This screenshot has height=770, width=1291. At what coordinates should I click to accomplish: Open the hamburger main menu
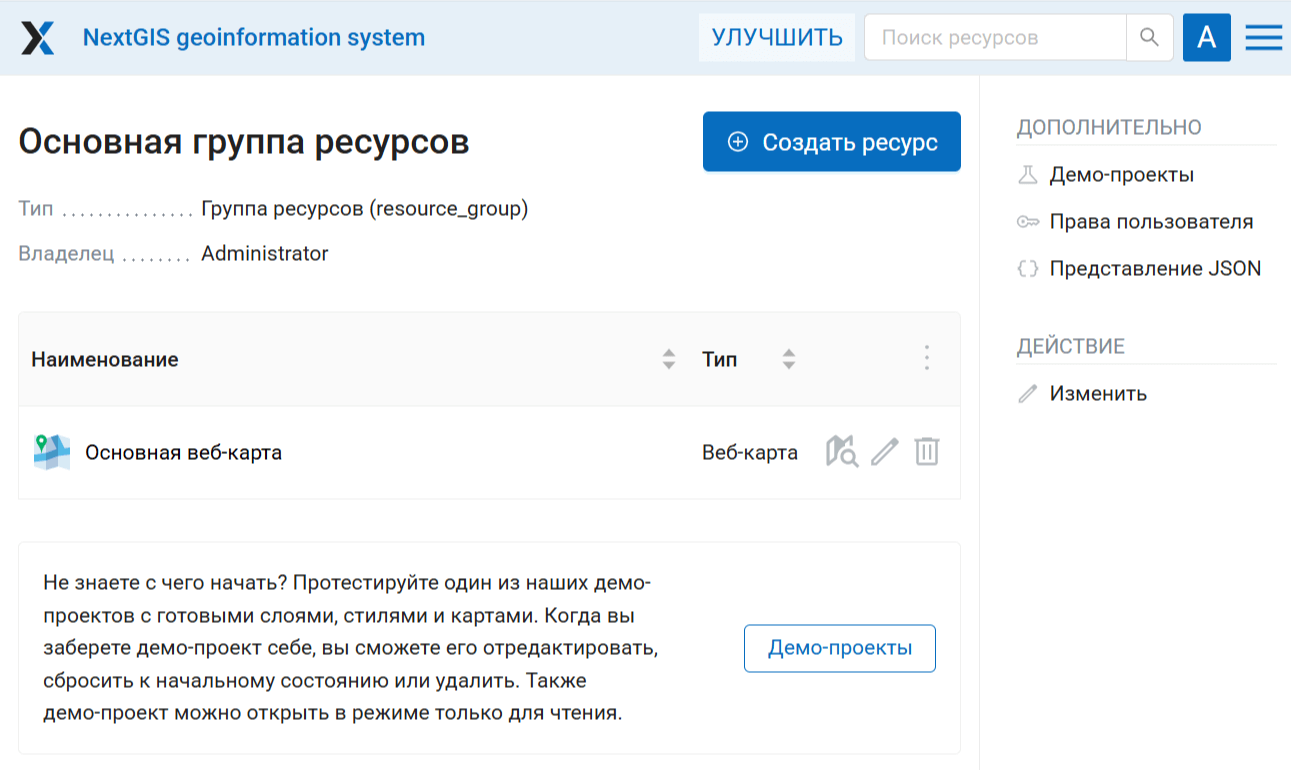click(1263, 38)
